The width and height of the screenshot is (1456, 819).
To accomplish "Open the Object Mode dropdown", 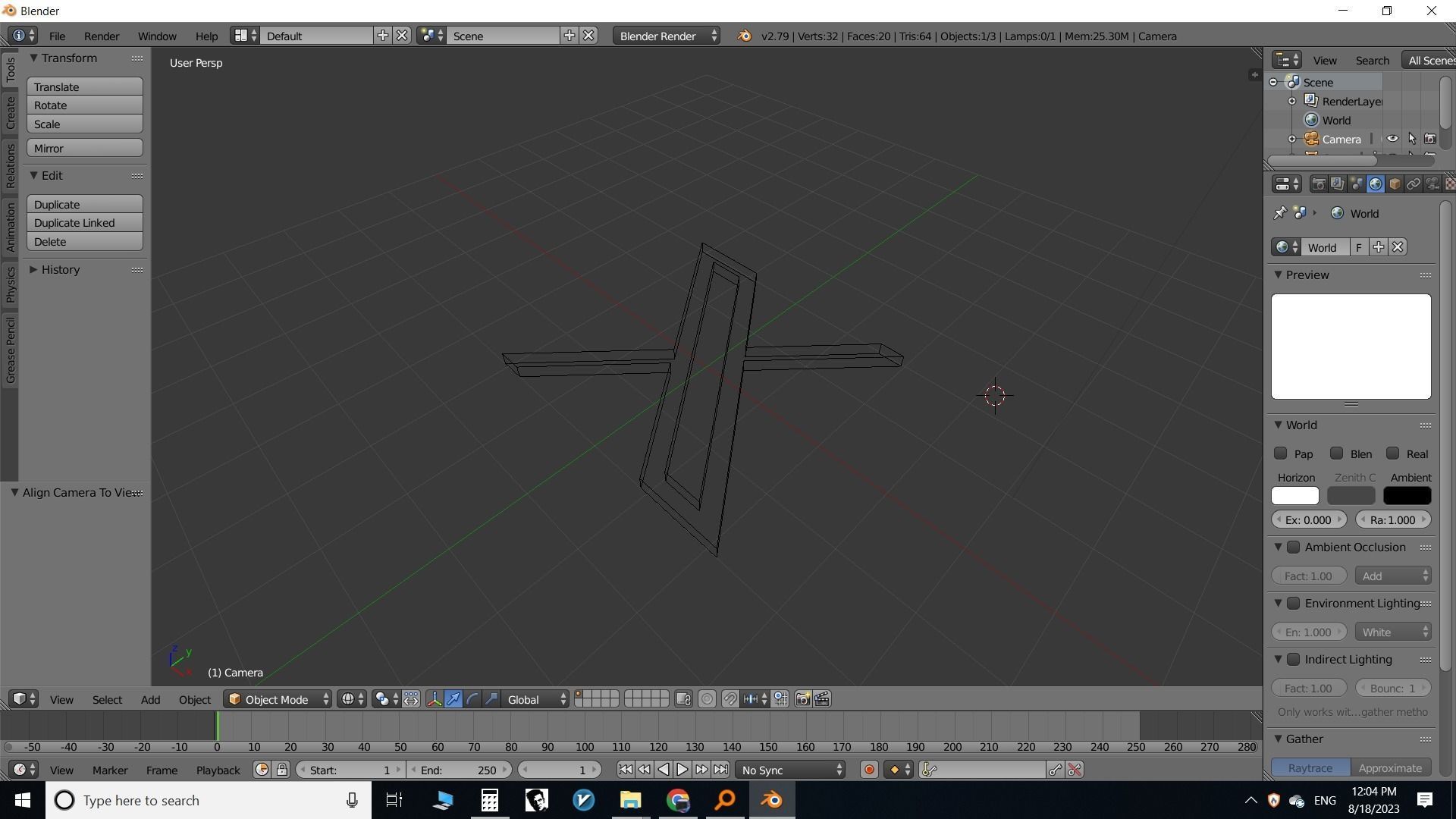I will [278, 699].
